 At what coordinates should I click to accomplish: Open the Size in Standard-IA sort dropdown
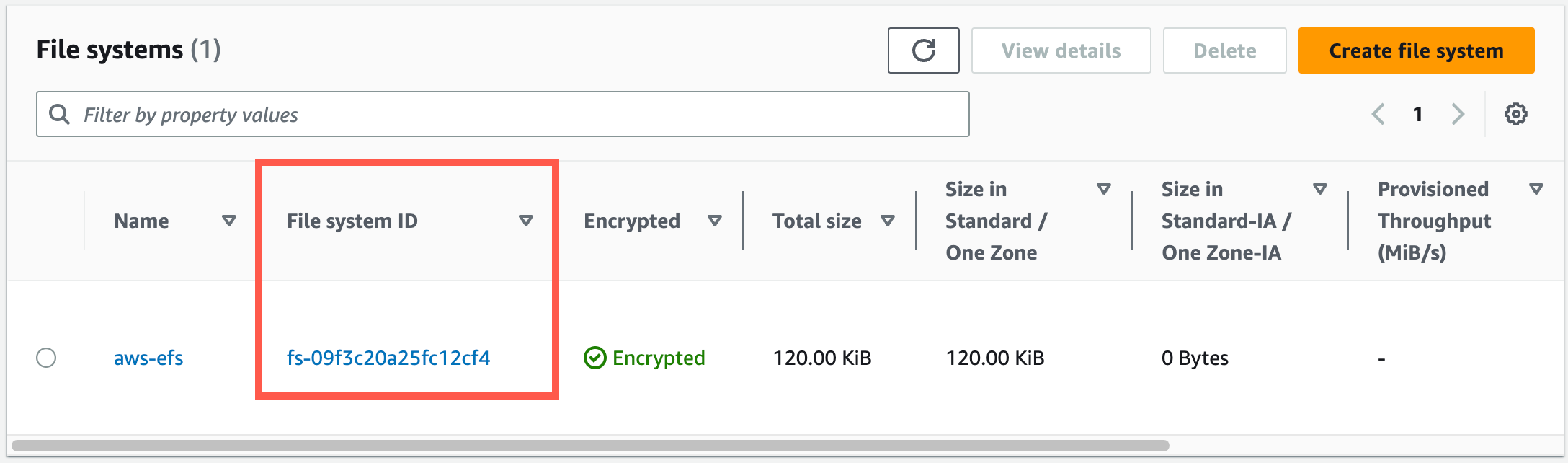click(x=1320, y=189)
